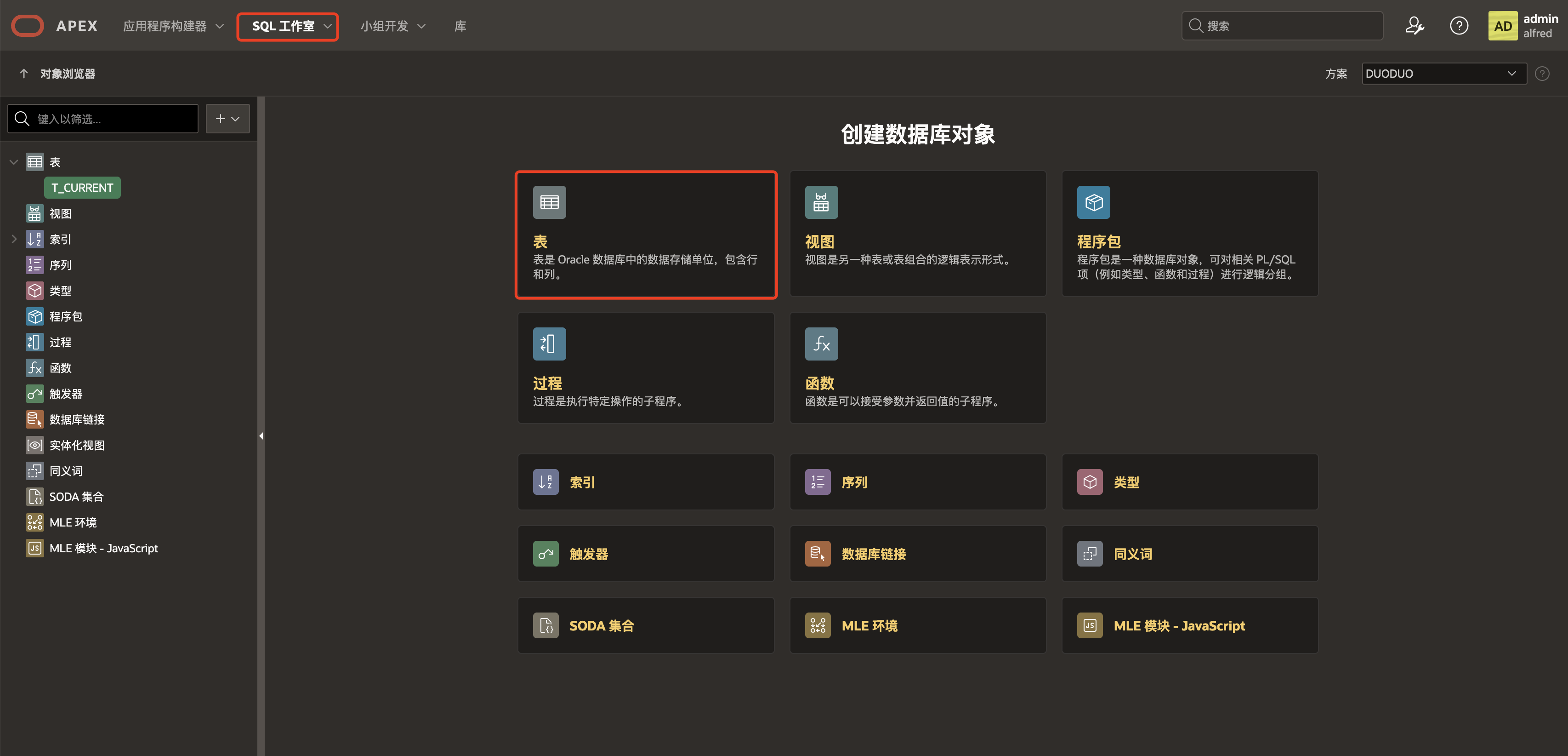Image resolution: width=1568 pixels, height=756 pixels.
Task: Click the up arrow beside 对象浏览器
Action: click(x=24, y=74)
